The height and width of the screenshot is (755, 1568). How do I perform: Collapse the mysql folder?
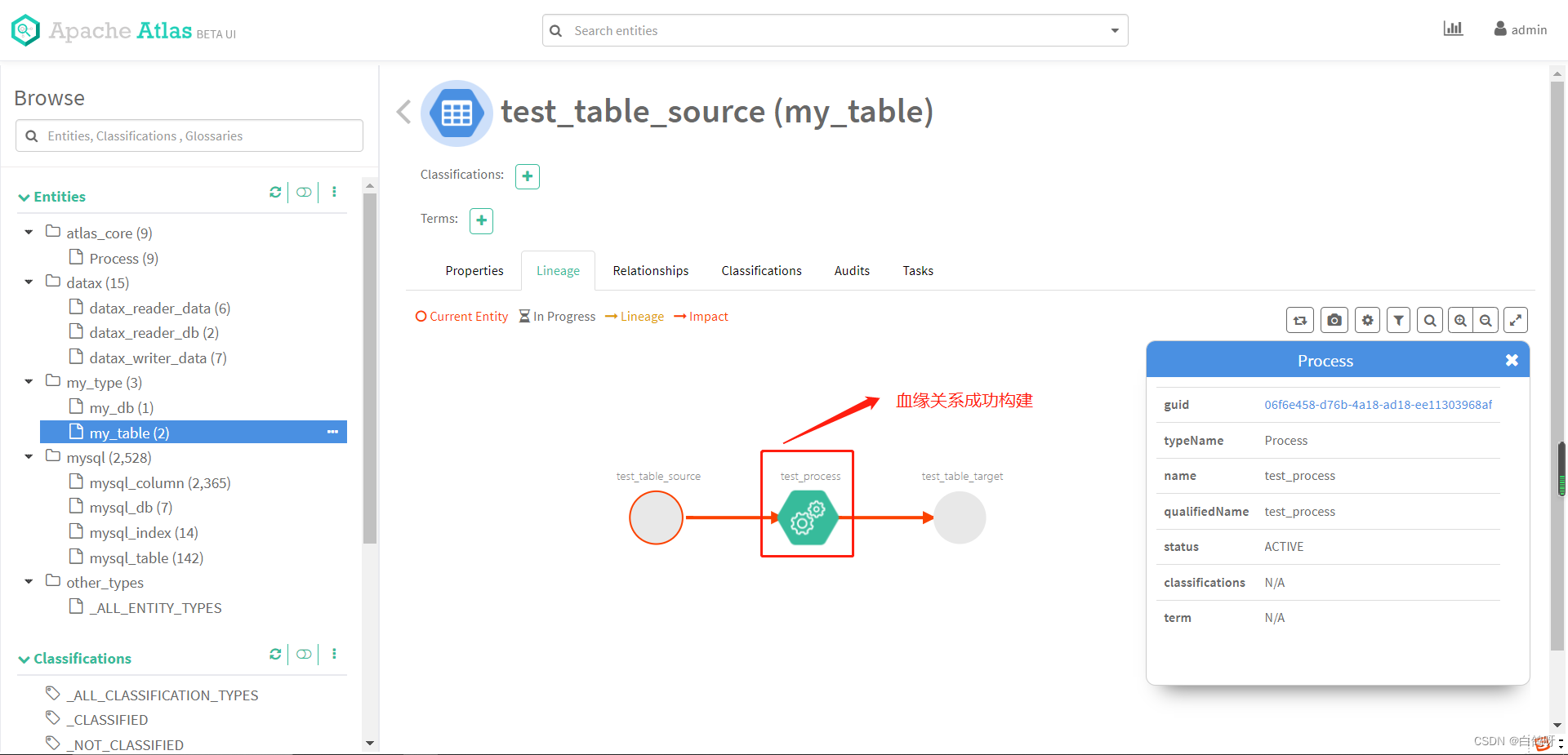(x=29, y=457)
